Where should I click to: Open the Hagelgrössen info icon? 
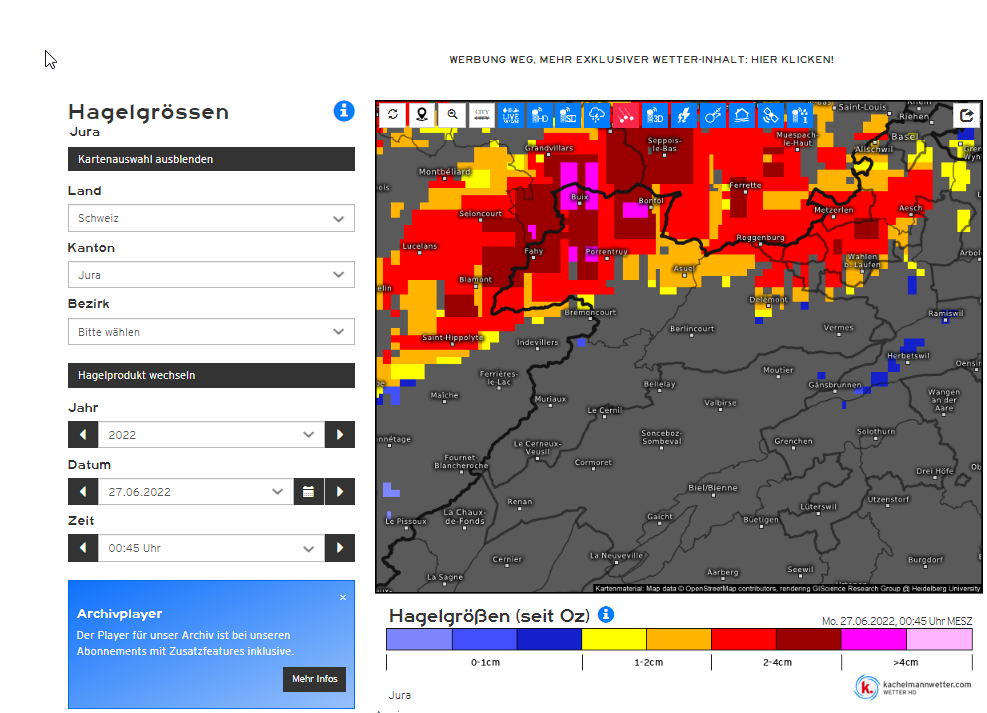pyautogui.click(x=344, y=111)
